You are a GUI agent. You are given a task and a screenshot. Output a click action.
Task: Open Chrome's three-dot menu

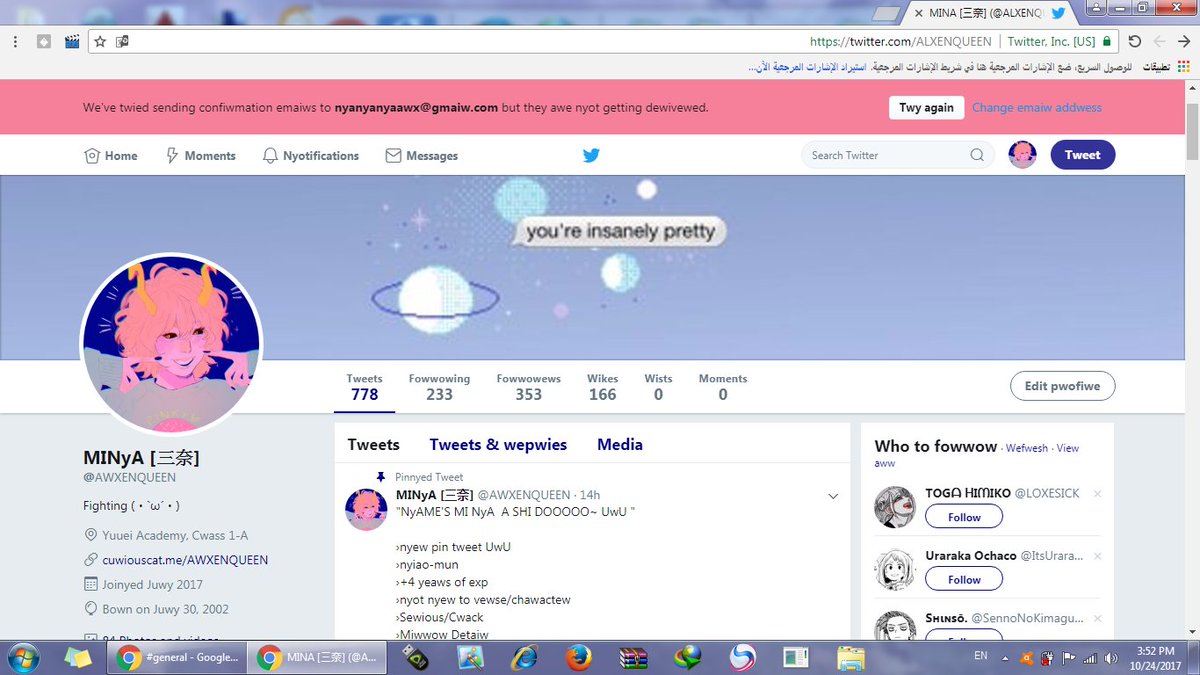point(16,42)
